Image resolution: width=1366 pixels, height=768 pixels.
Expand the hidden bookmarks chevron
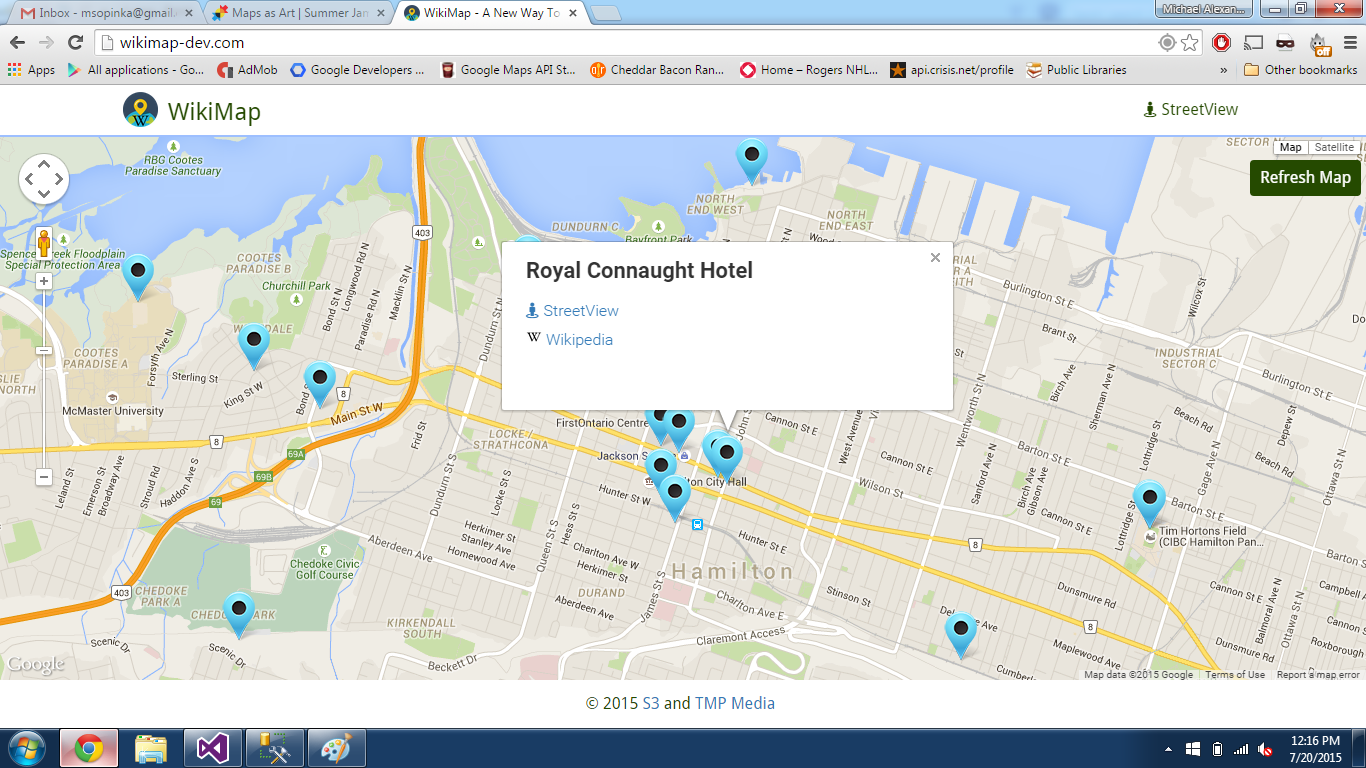pos(1223,70)
